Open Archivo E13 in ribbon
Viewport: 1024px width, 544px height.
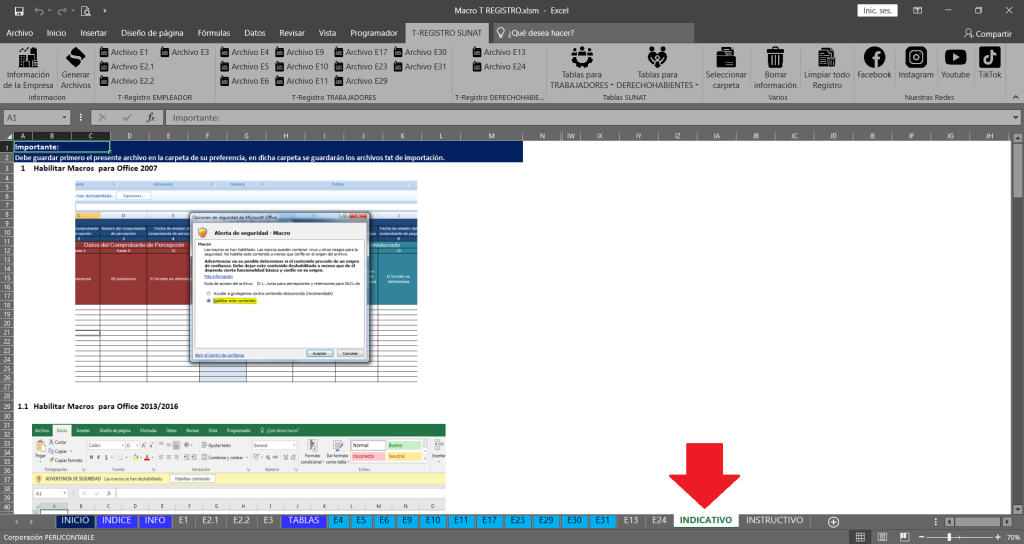click(x=499, y=52)
